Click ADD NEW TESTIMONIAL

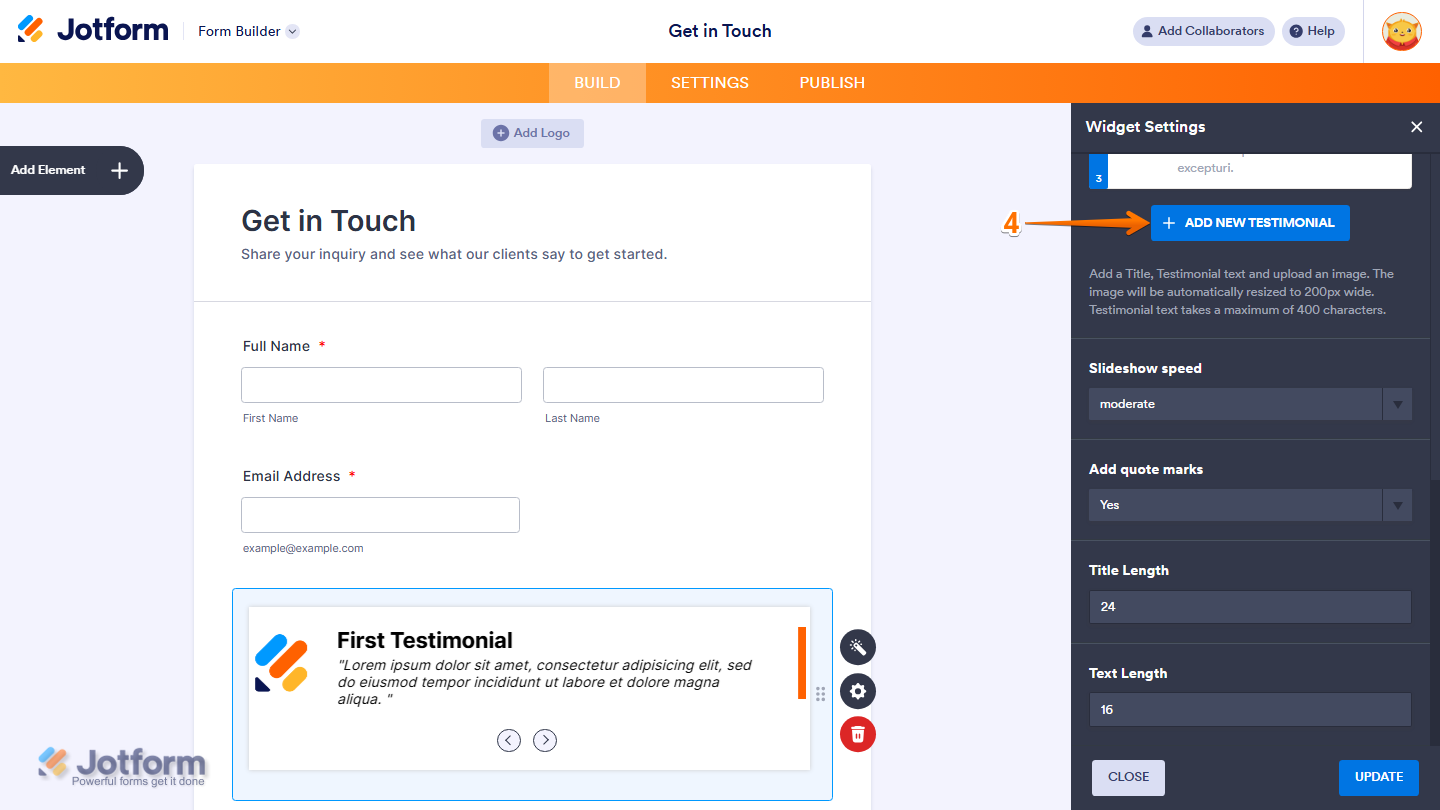[1250, 223]
